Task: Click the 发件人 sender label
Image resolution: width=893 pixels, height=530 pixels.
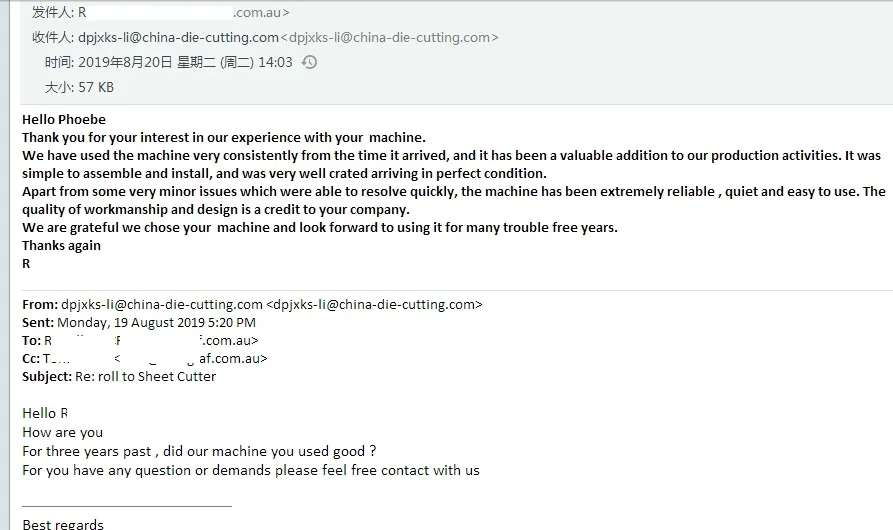Action: click(52, 13)
